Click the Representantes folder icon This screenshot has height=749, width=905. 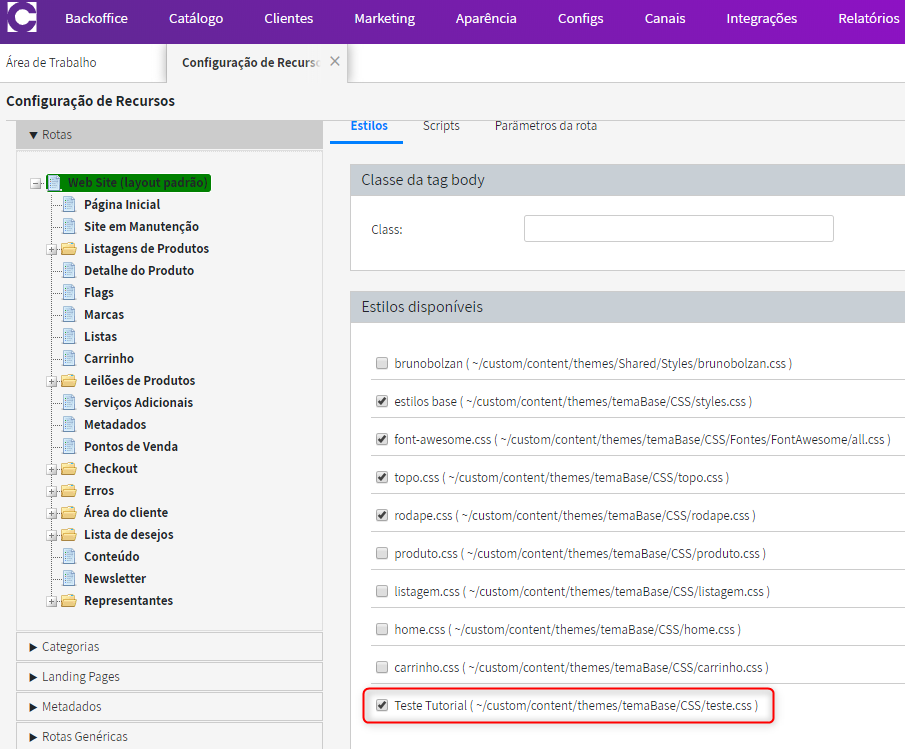click(x=69, y=601)
